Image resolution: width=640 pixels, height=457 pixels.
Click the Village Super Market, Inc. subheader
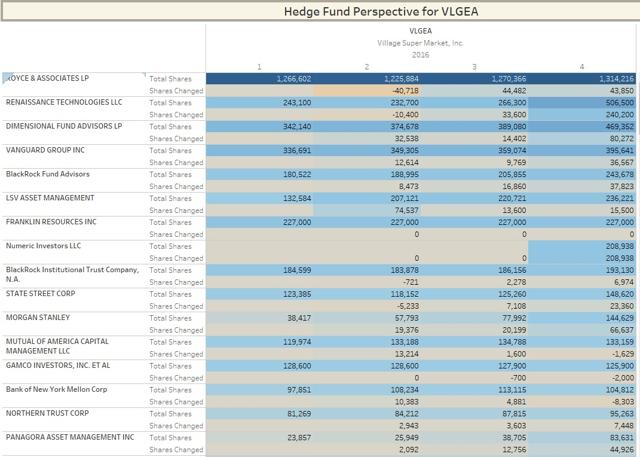[x=420, y=43]
